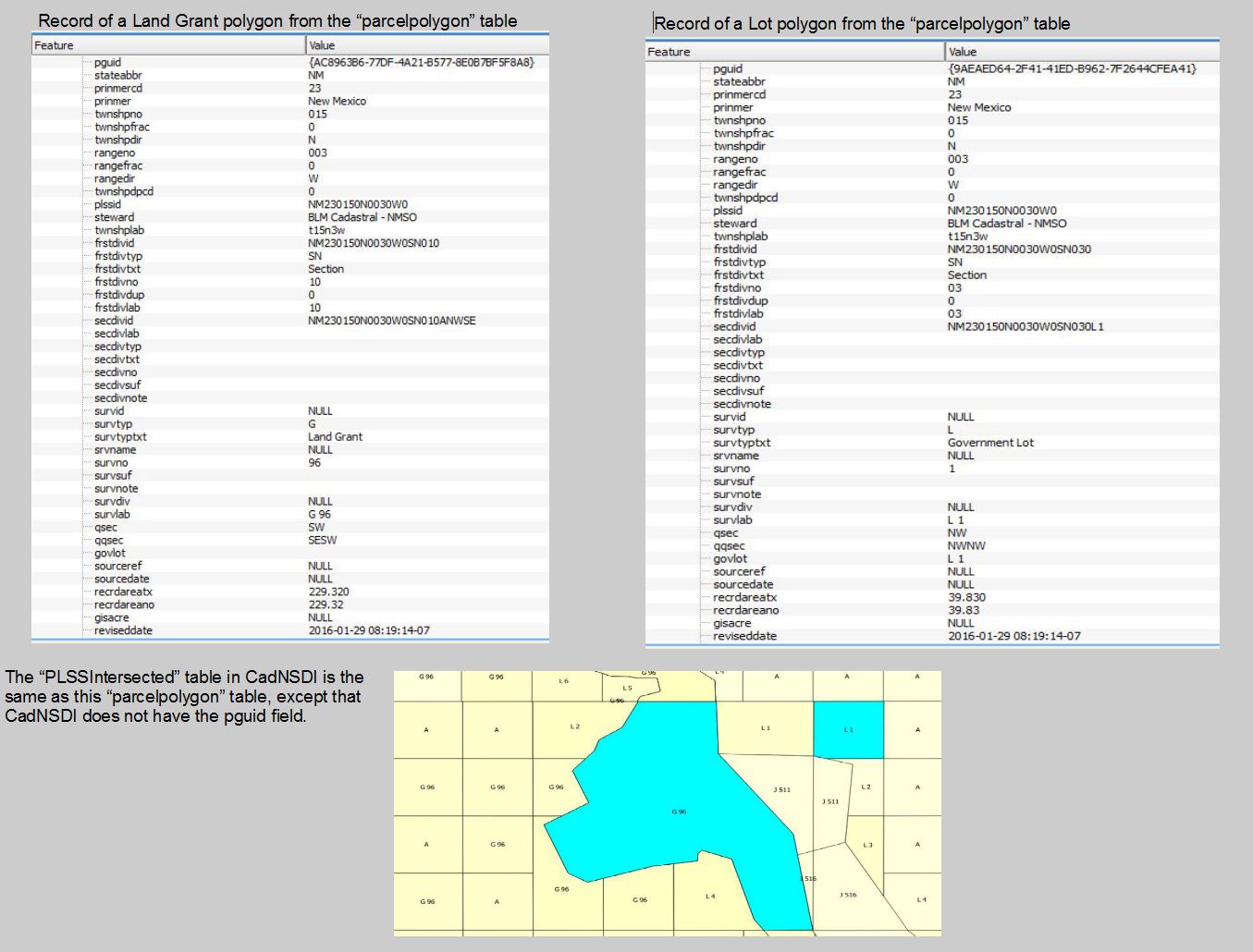Select stateabbr field name in Land Grant table
This screenshot has width=1253, height=952.
pos(118,75)
